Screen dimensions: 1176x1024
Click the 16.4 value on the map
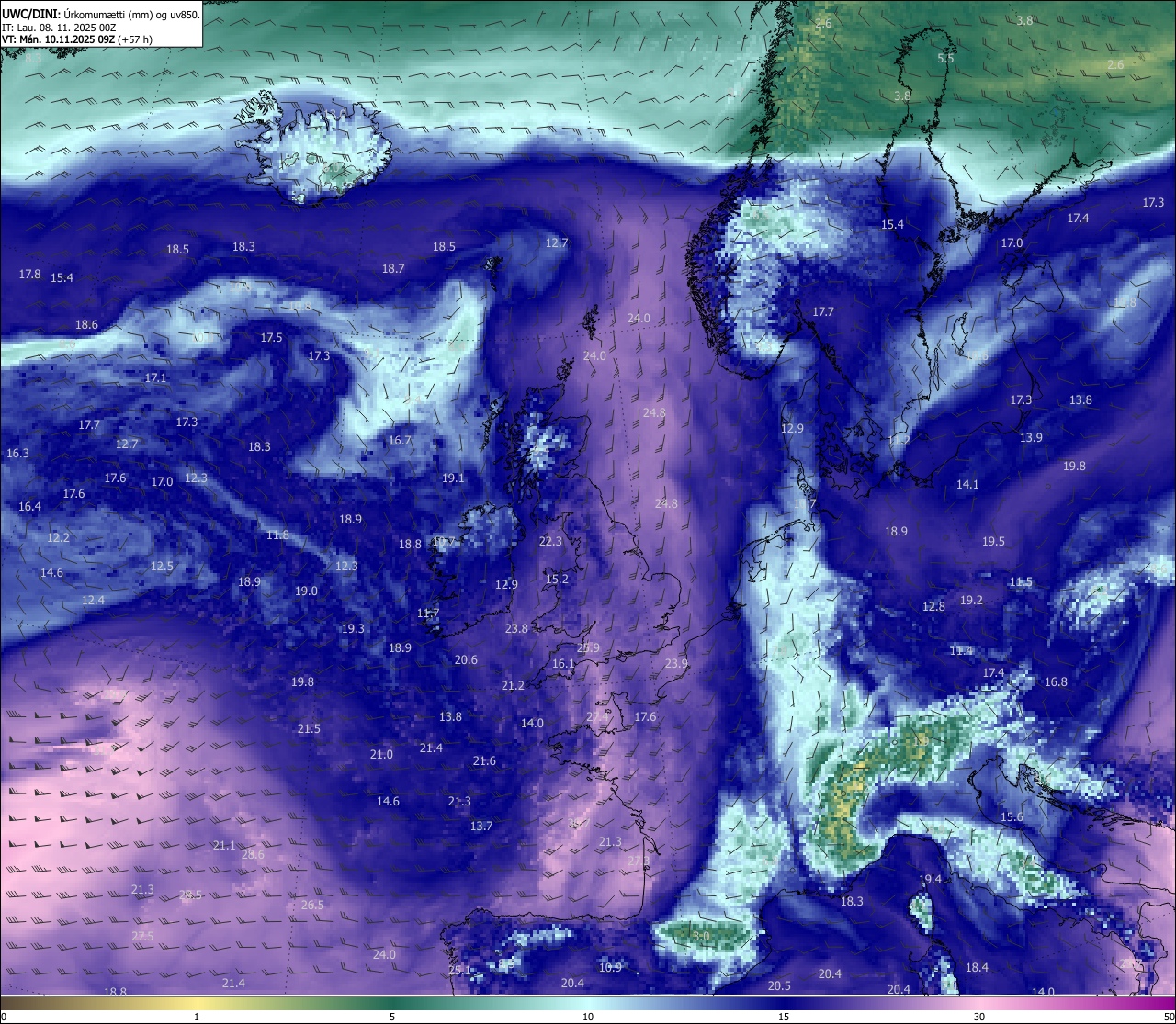pyautogui.click(x=29, y=507)
